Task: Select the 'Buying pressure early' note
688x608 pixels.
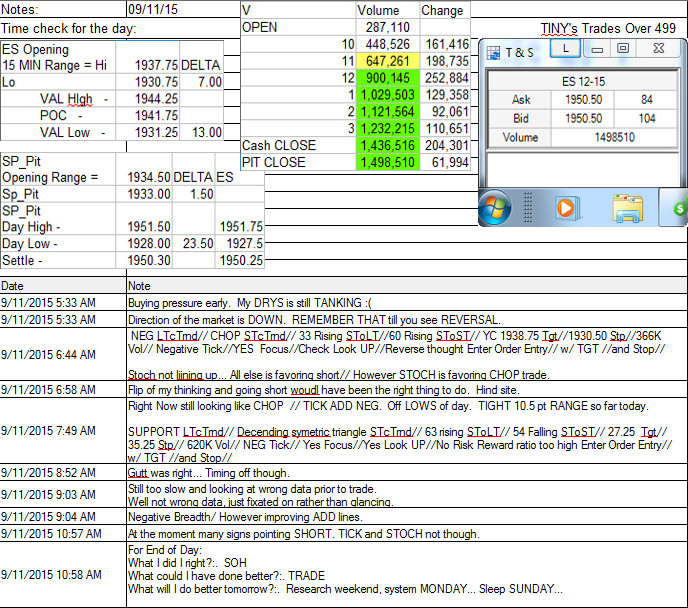Action: pyautogui.click(x=407, y=303)
